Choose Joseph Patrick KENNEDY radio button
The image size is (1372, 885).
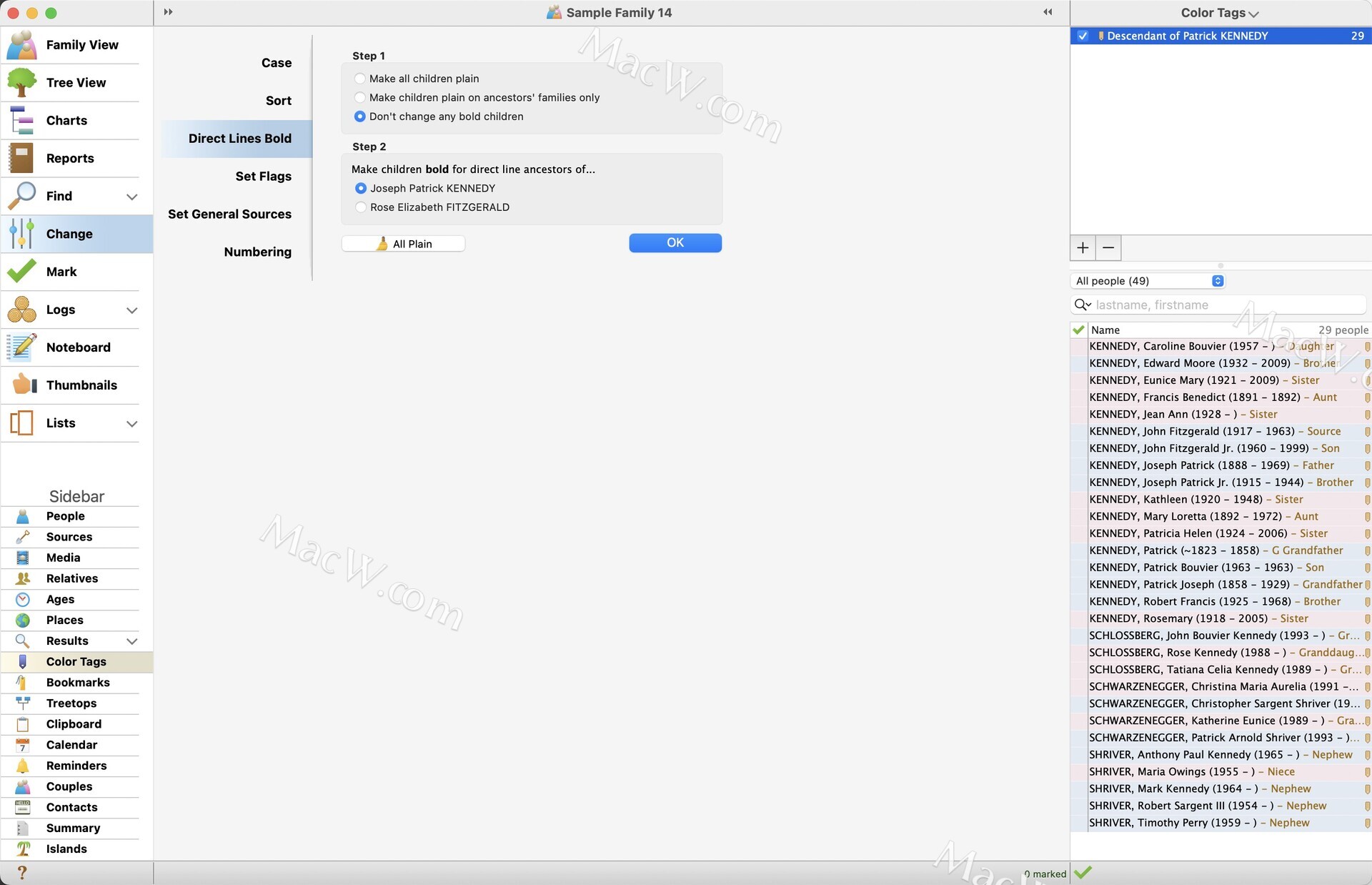(361, 188)
